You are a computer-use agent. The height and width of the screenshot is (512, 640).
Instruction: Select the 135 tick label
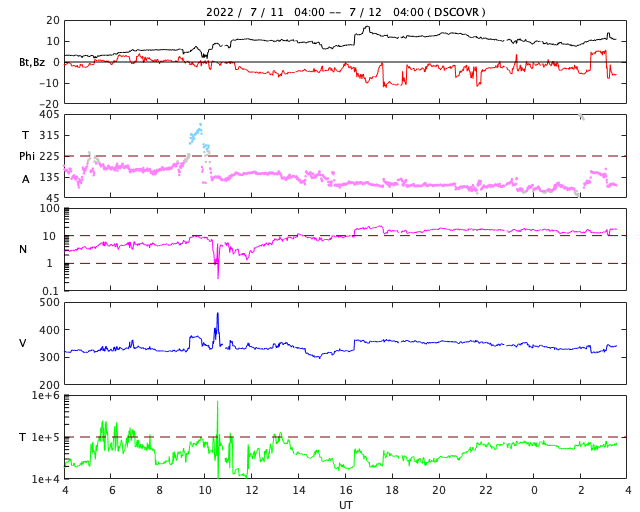pyautogui.click(x=49, y=178)
